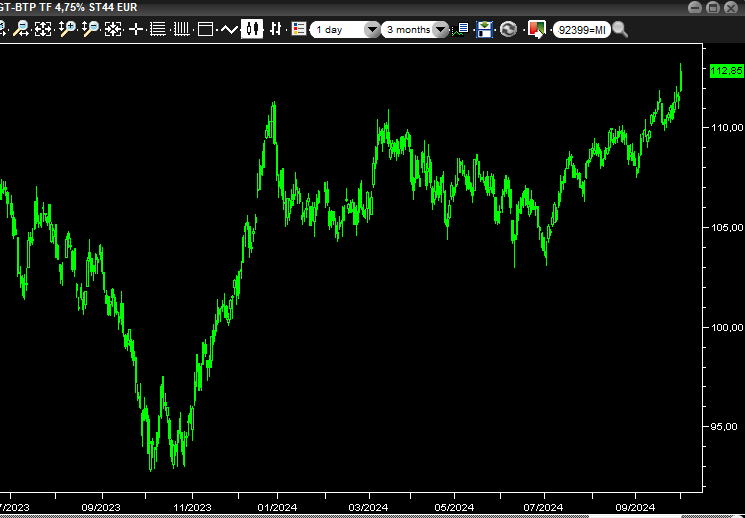Export the chart as image

point(536,29)
